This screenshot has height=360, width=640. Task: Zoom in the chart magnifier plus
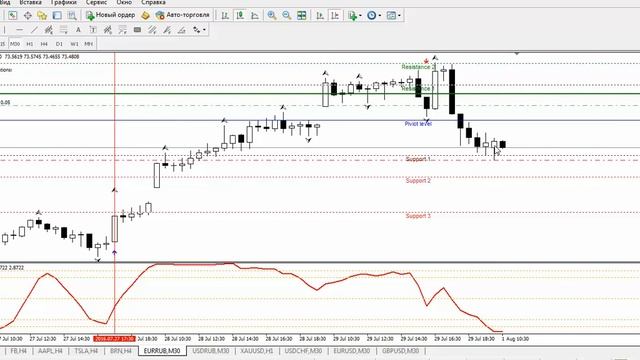272,16
